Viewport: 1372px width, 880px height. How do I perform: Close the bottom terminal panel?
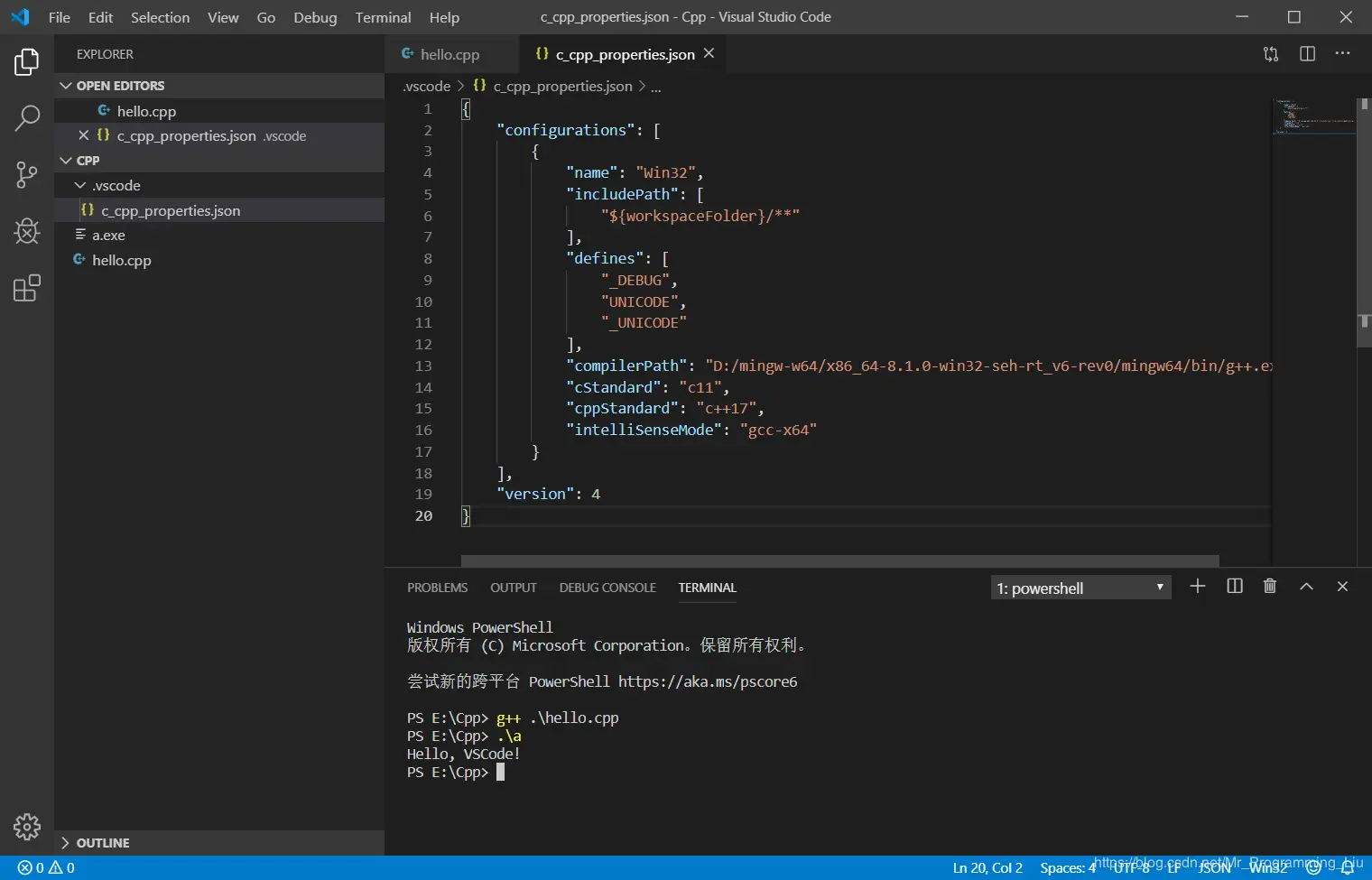[1342, 587]
